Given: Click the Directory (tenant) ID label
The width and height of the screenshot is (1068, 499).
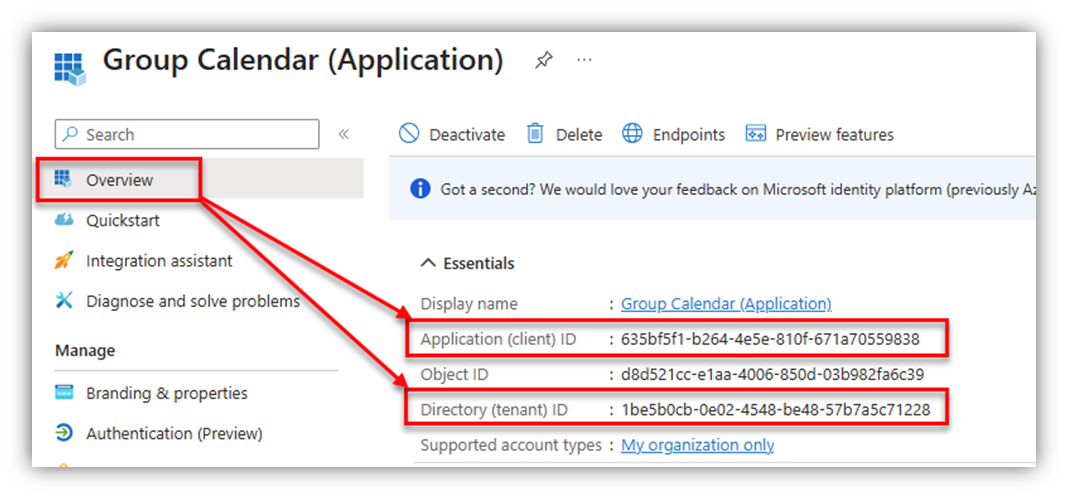Looking at the screenshot, I should (x=494, y=410).
